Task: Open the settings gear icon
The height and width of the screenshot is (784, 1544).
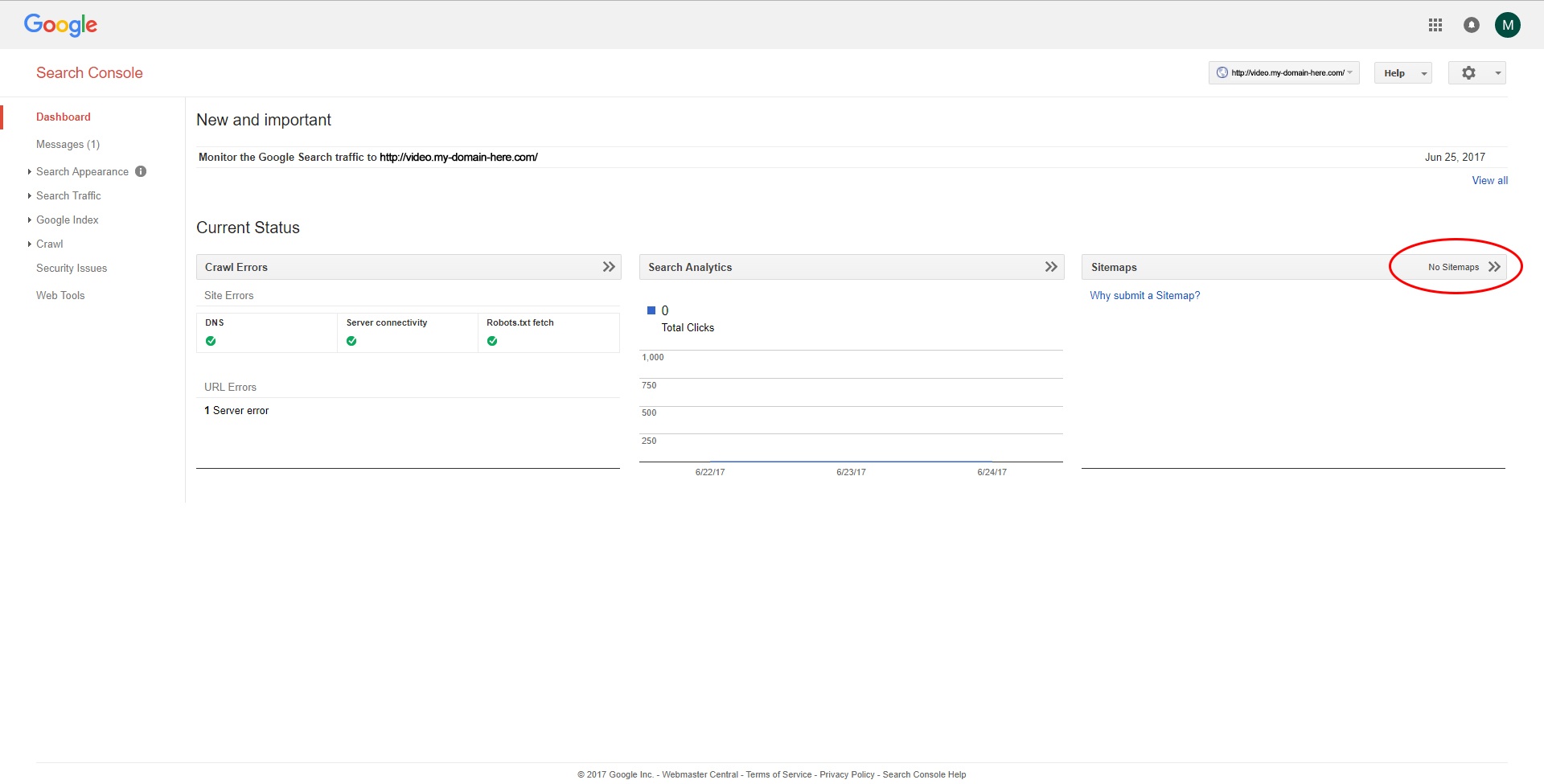Action: (1468, 73)
